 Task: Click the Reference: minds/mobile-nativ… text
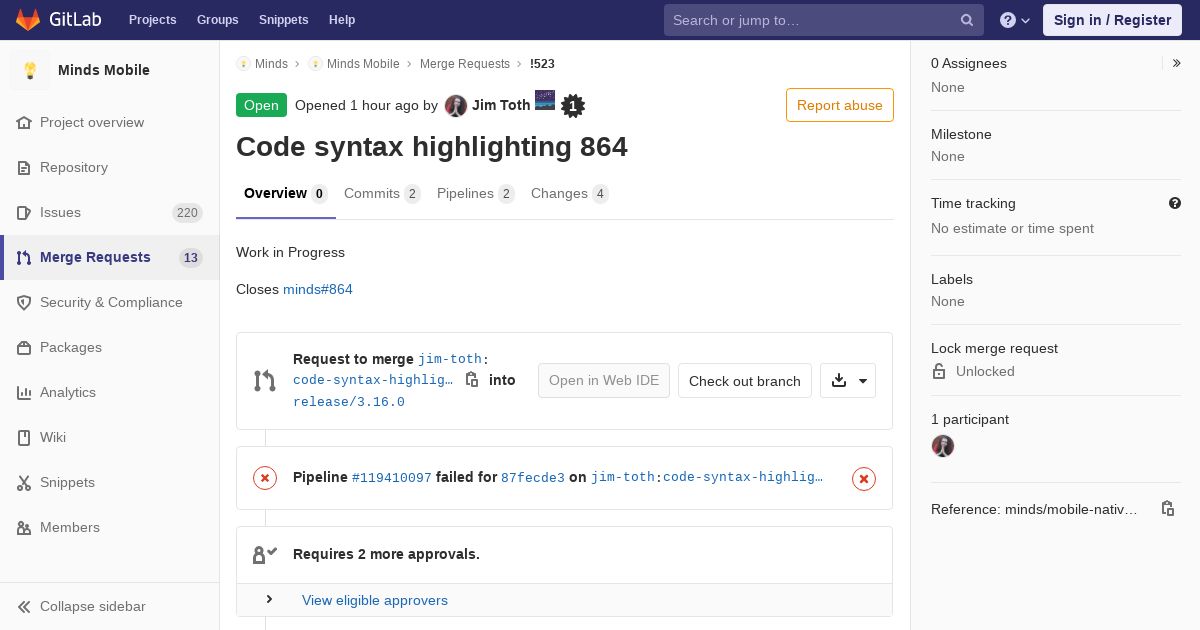(x=1034, y=509)
